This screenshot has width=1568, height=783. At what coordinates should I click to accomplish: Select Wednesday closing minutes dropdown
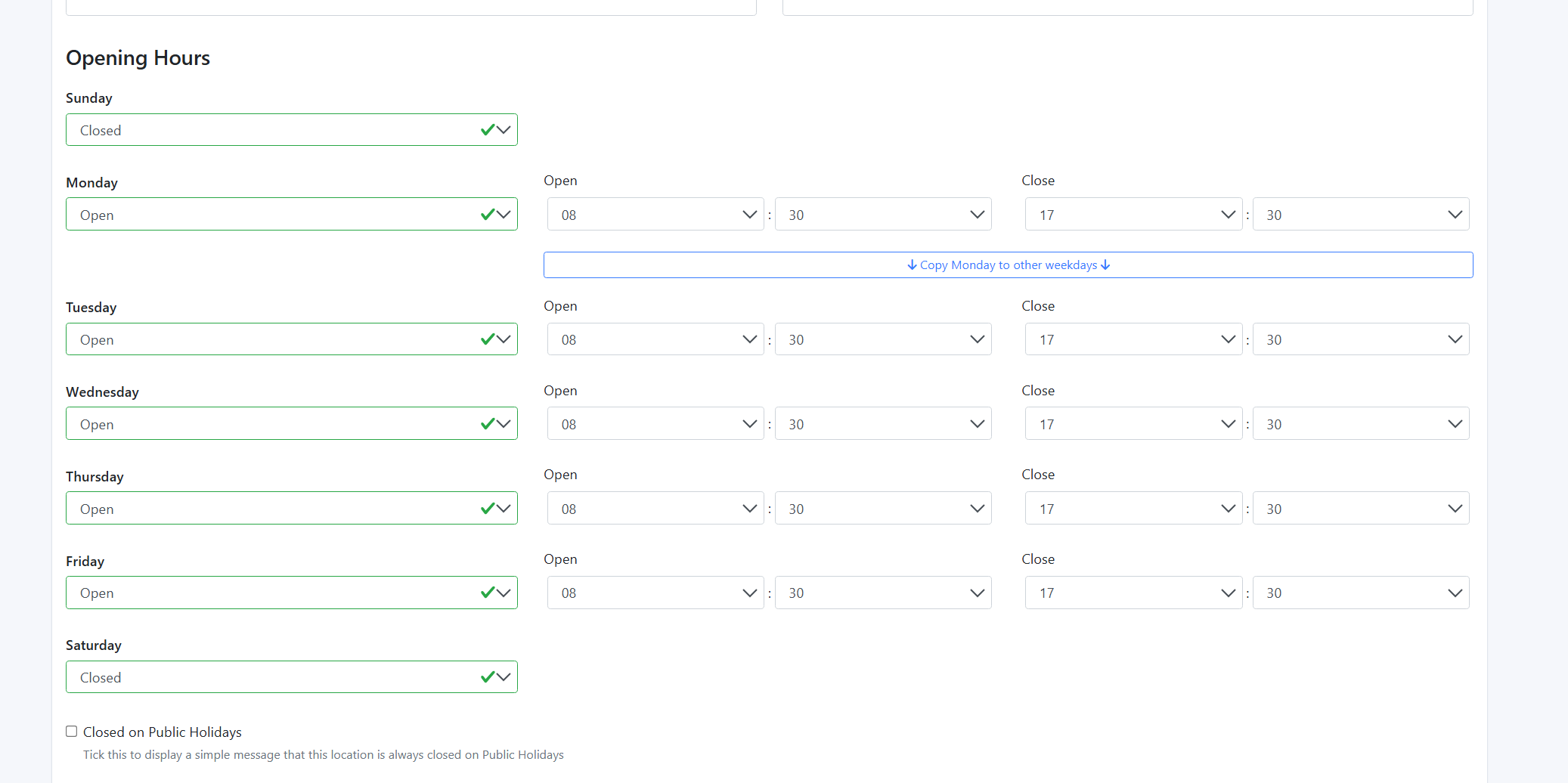(1360, 424)
